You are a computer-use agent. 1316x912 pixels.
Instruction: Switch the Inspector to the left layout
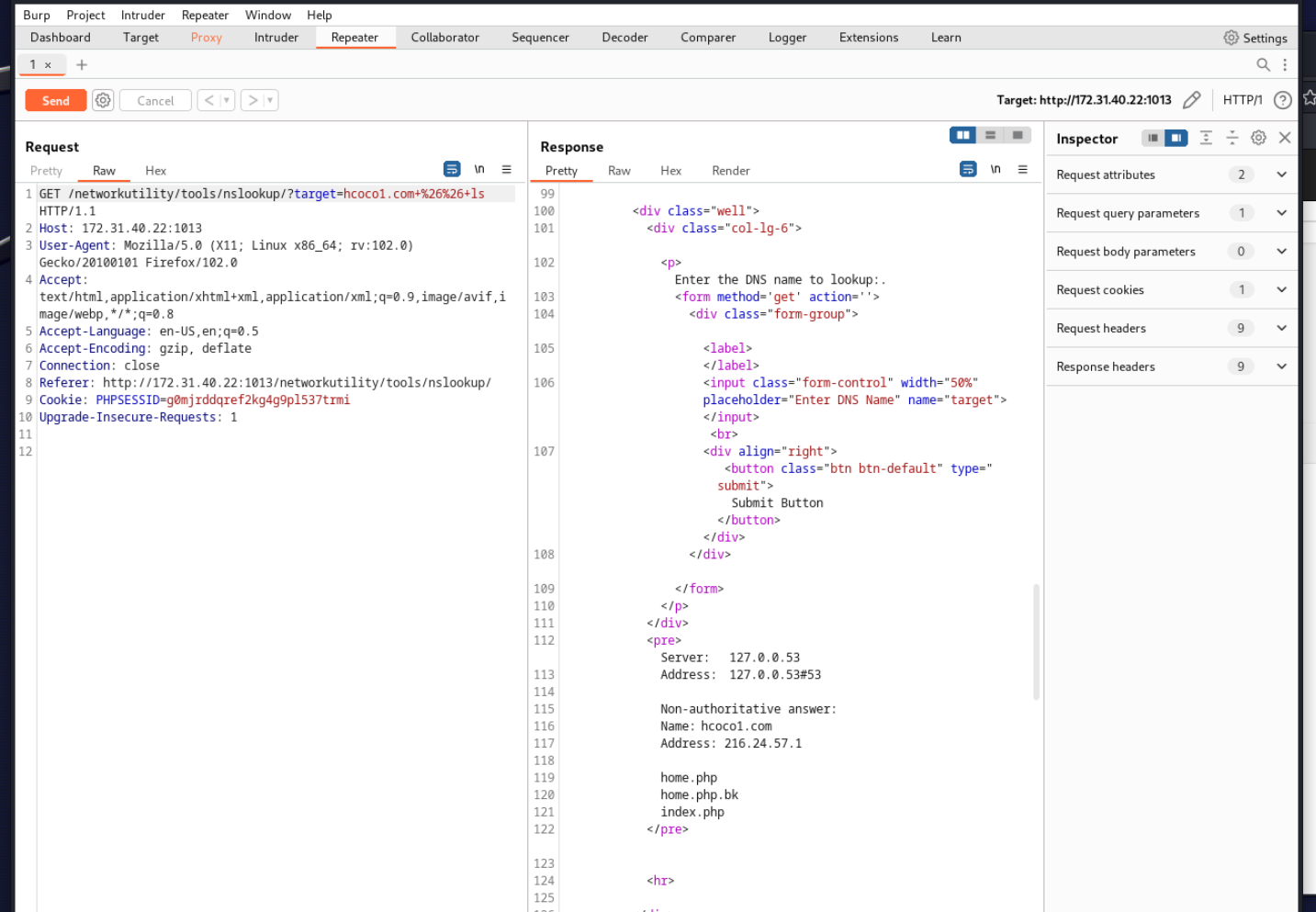tap(1153, 138)
